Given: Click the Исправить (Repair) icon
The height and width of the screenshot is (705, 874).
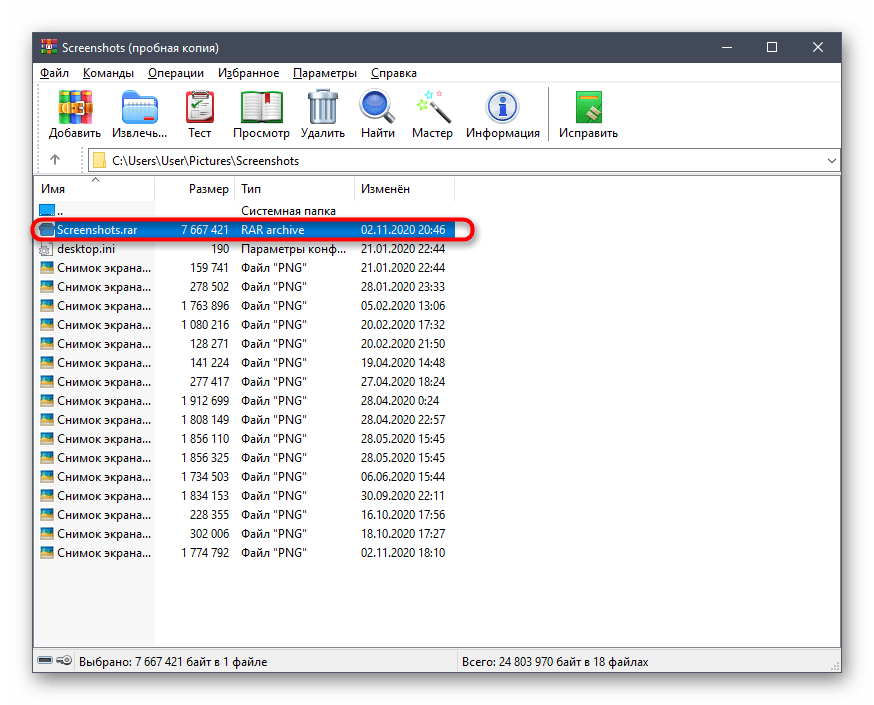Looking at the screenshot, I should (589, 107).
